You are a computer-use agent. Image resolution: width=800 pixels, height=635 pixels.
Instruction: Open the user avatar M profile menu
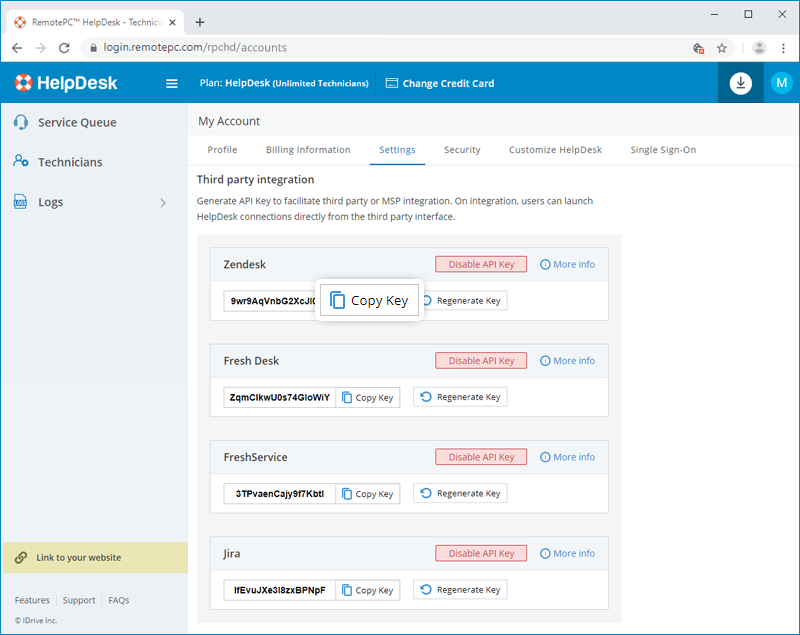[781, 83]
